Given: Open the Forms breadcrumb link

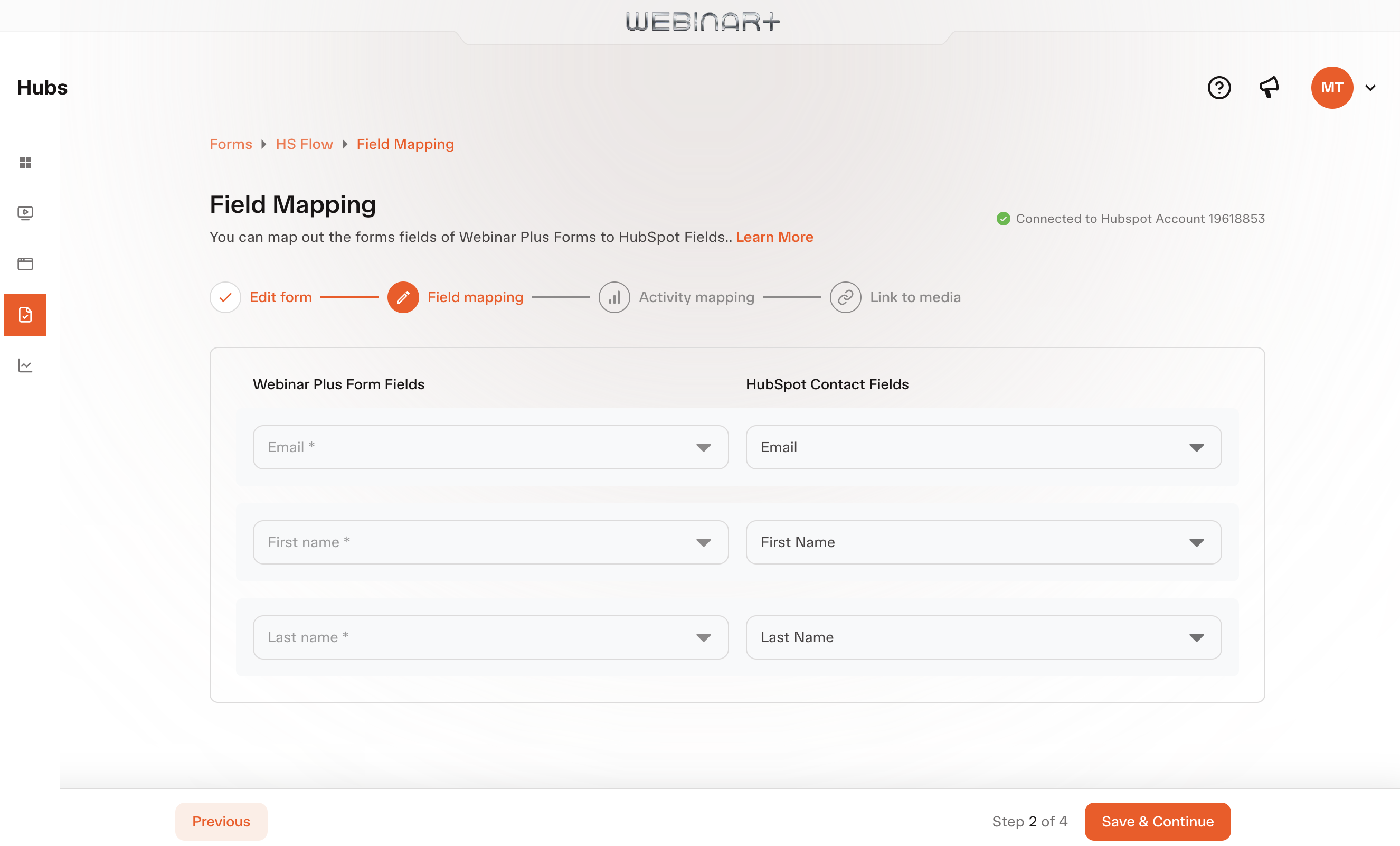Looking at the screenshot, I should [x=231, y=144].
